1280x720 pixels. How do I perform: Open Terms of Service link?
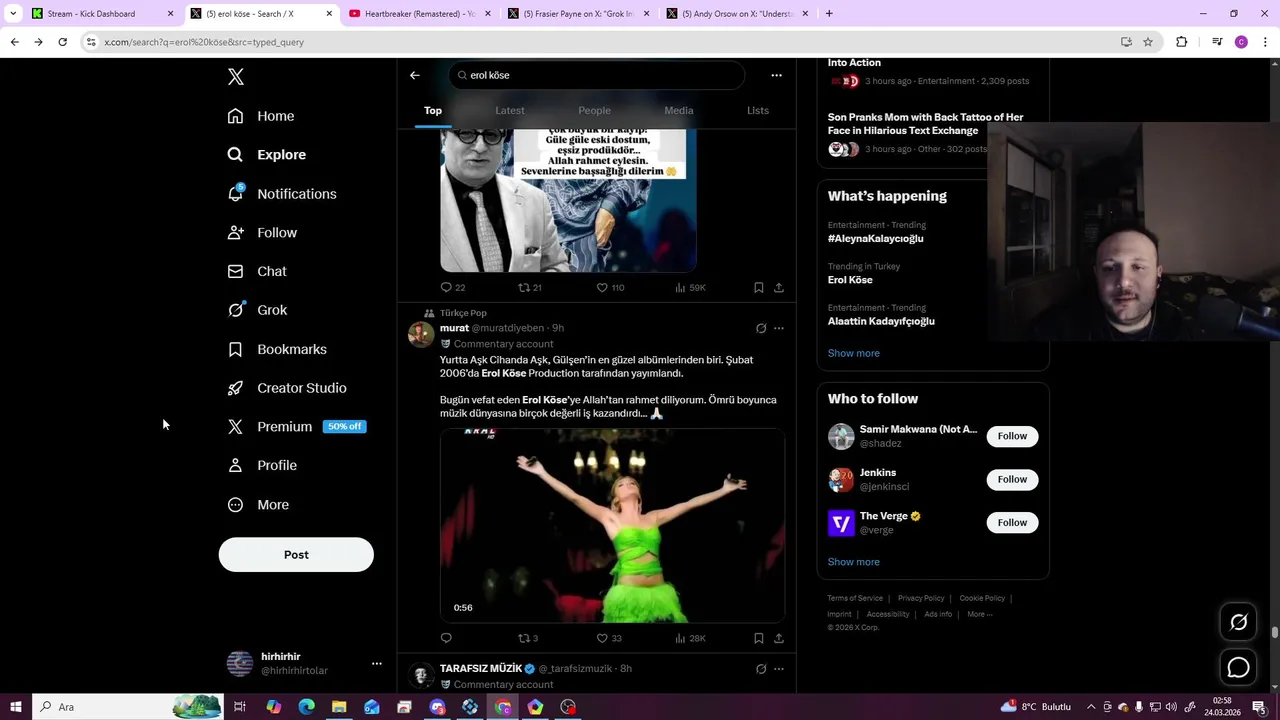pyautogui.click(x=855, y=598)
